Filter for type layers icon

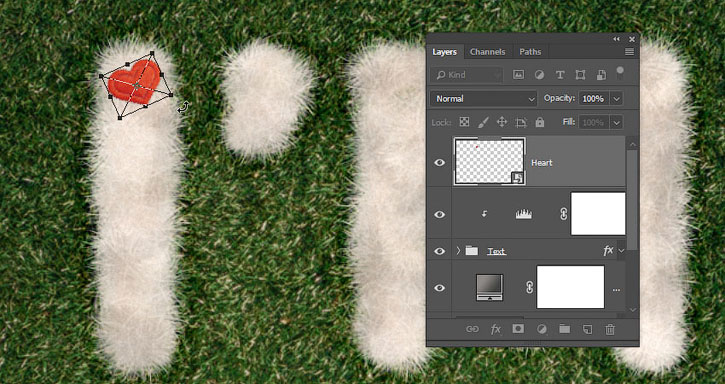pos(559,75)
